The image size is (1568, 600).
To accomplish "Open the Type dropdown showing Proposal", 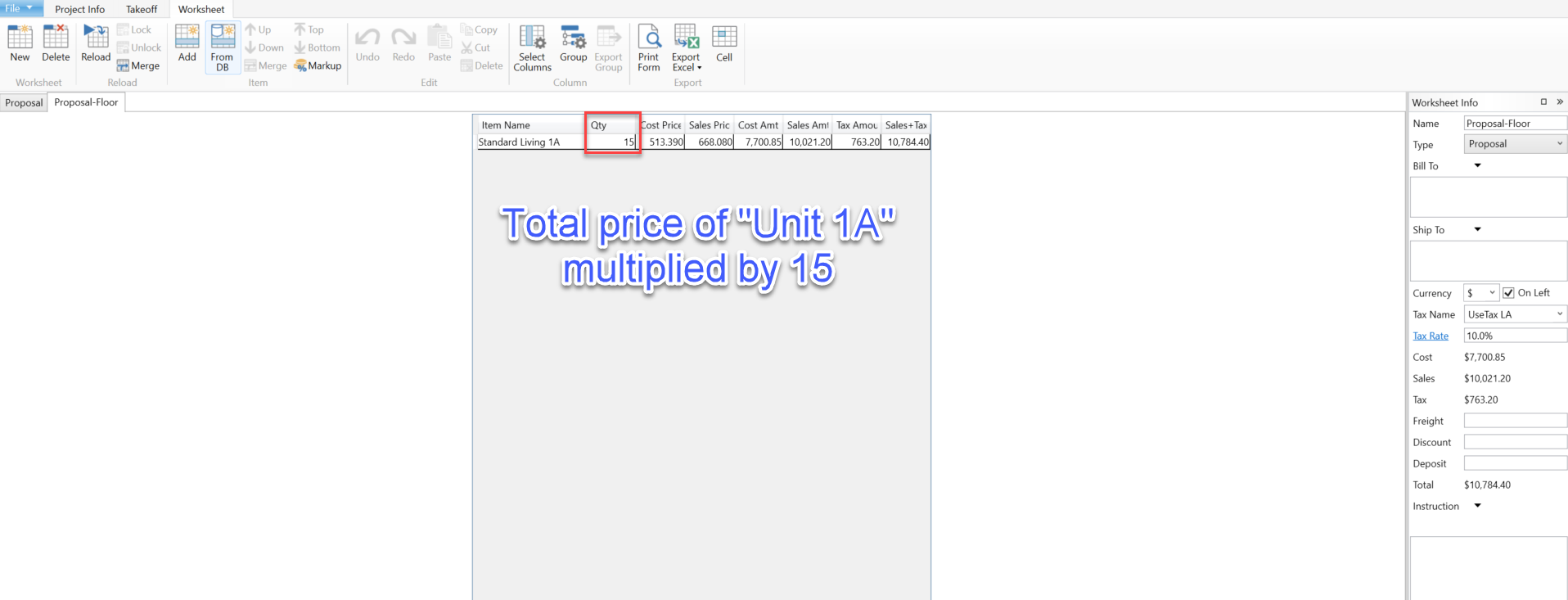I will coord(1515,144).
